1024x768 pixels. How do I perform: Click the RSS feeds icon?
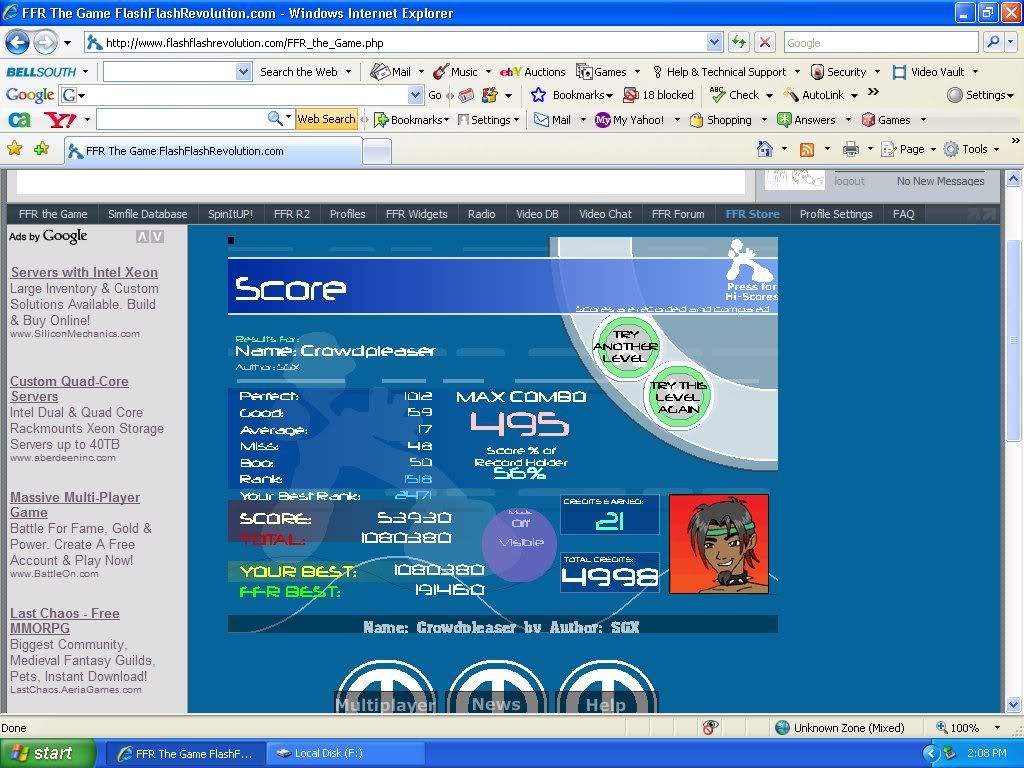tap(806, 149)
